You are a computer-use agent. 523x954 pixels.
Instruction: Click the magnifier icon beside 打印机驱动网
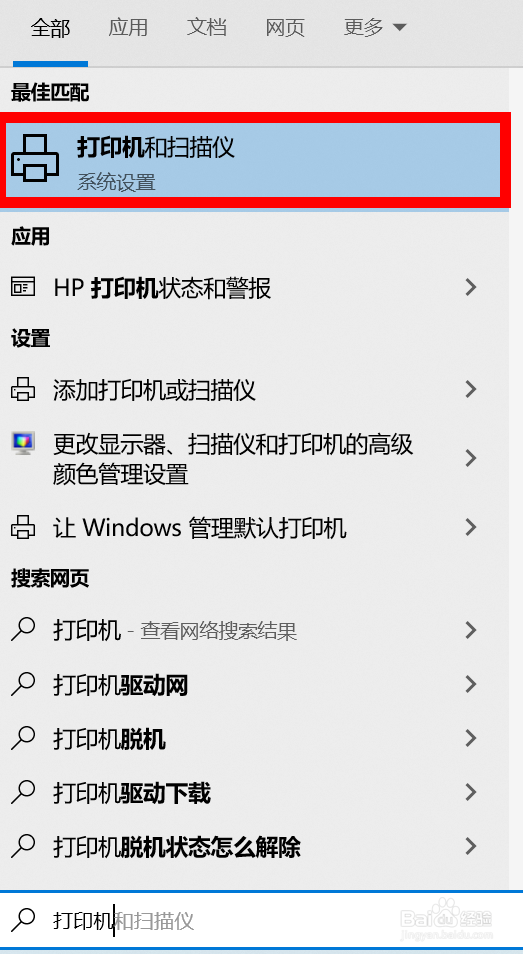coord(23,684)
